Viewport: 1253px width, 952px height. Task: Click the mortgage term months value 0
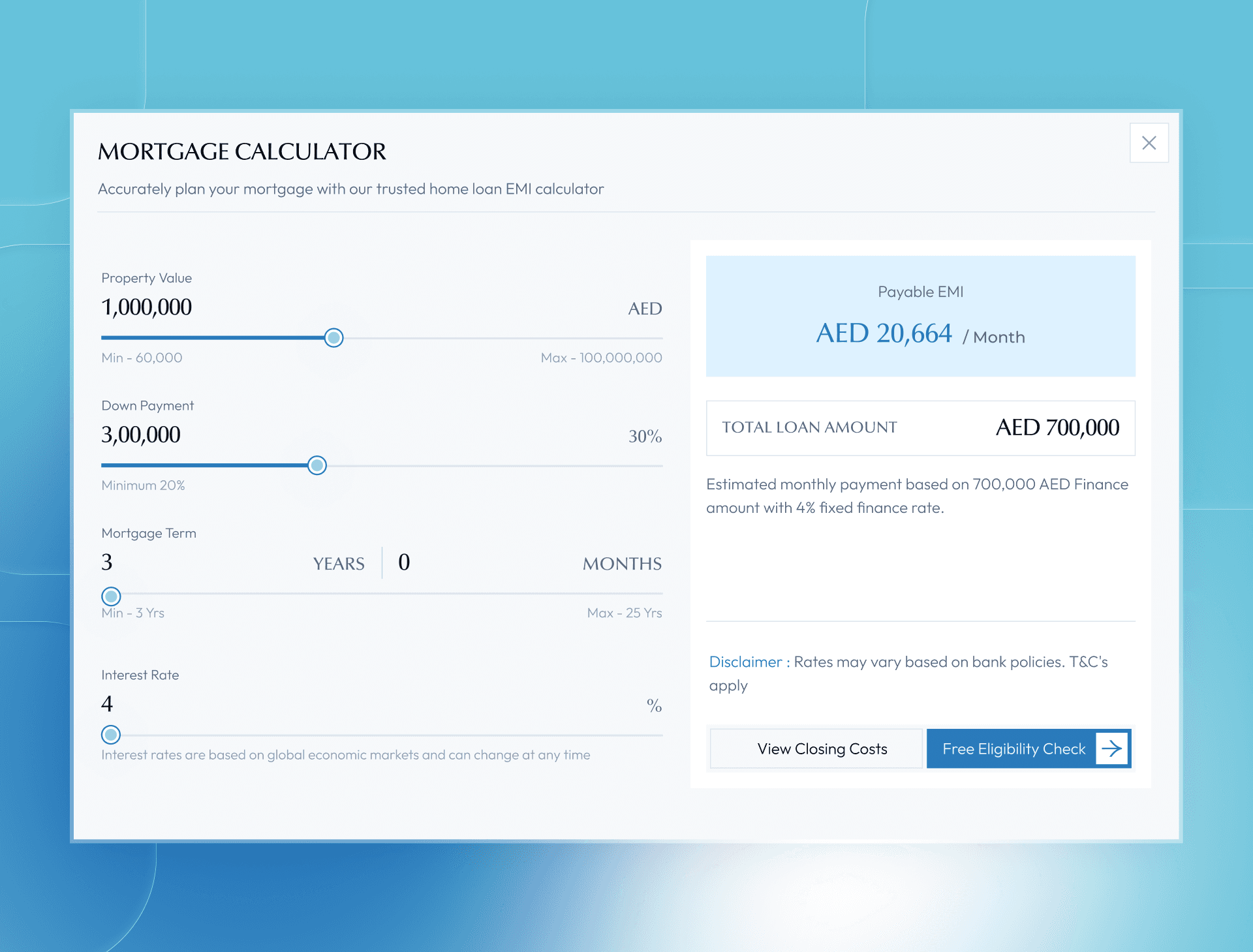[x=404, y=562]
